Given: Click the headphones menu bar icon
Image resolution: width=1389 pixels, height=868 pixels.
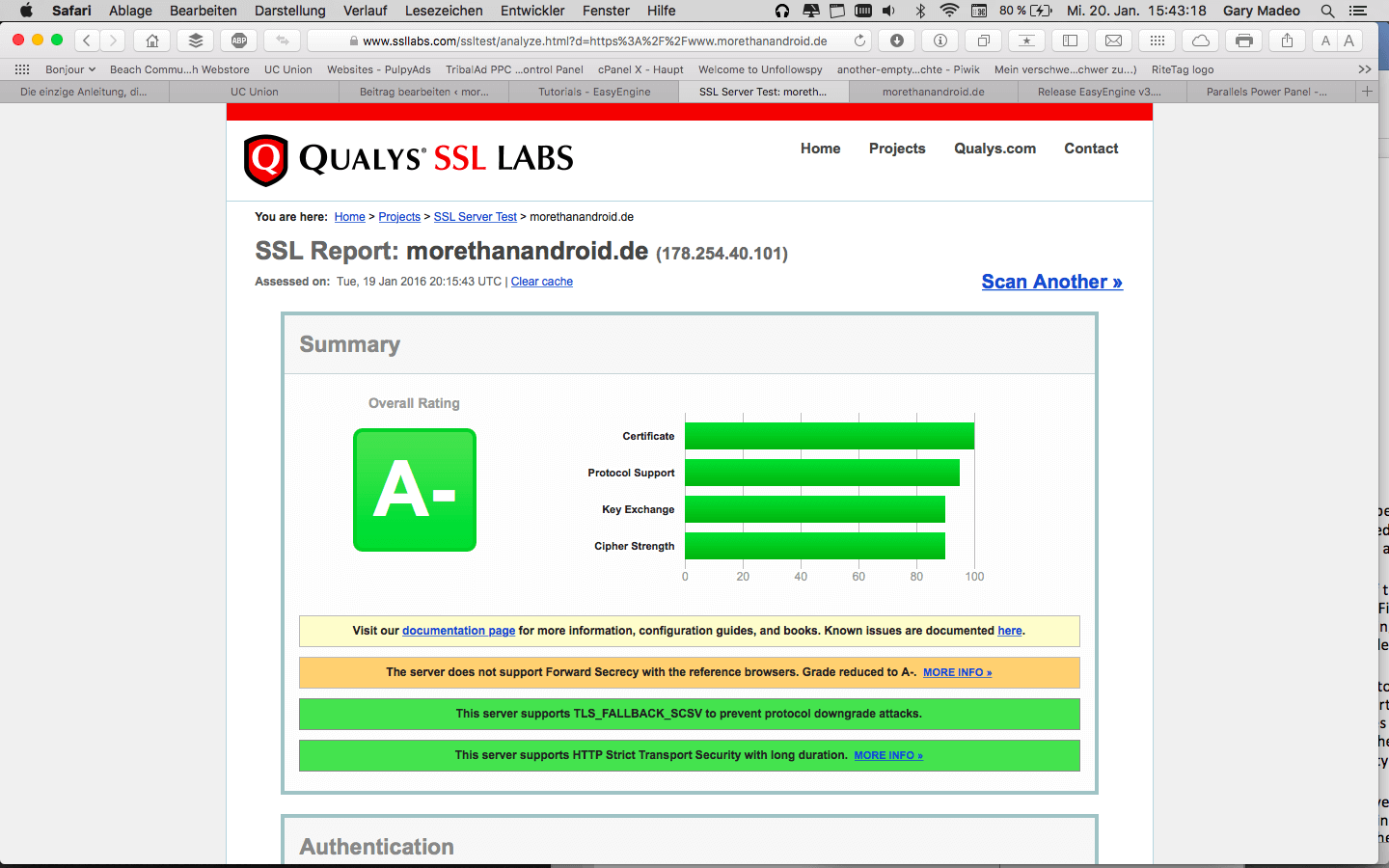Looking at the screenshot, I should pos(782,11).
